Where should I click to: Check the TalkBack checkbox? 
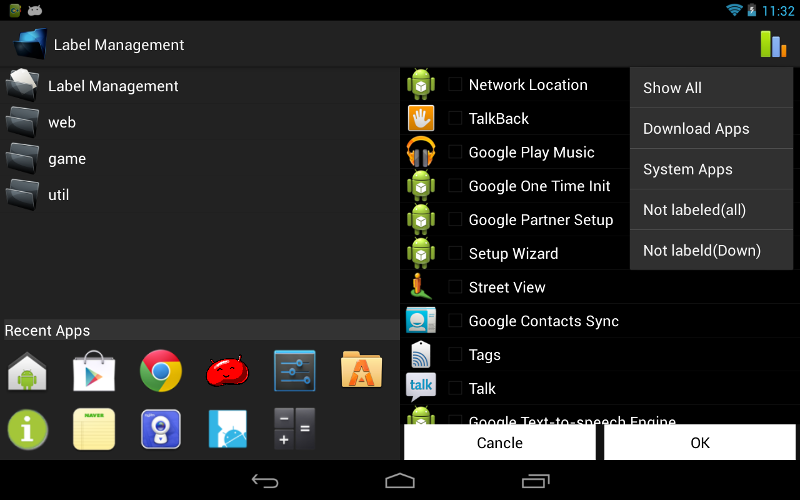(x=455, y=118)
